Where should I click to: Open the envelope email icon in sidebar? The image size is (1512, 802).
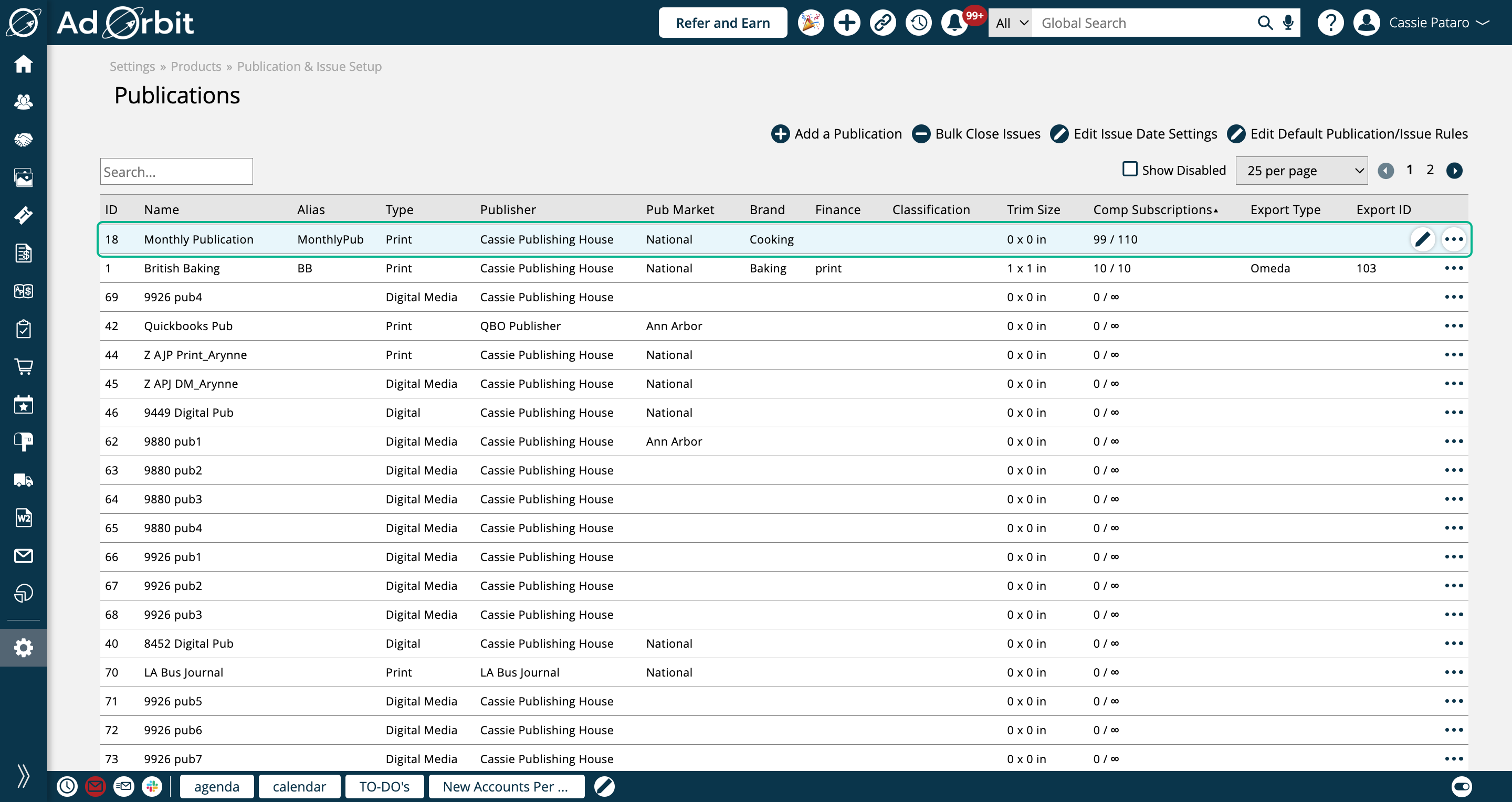pyautogui.click(x=24, y=556)
